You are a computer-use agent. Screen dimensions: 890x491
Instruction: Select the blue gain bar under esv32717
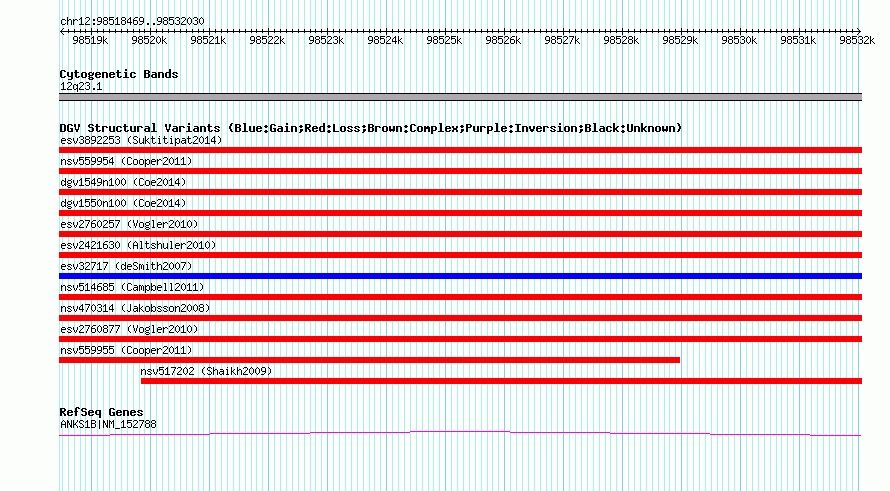click(460, 276)
